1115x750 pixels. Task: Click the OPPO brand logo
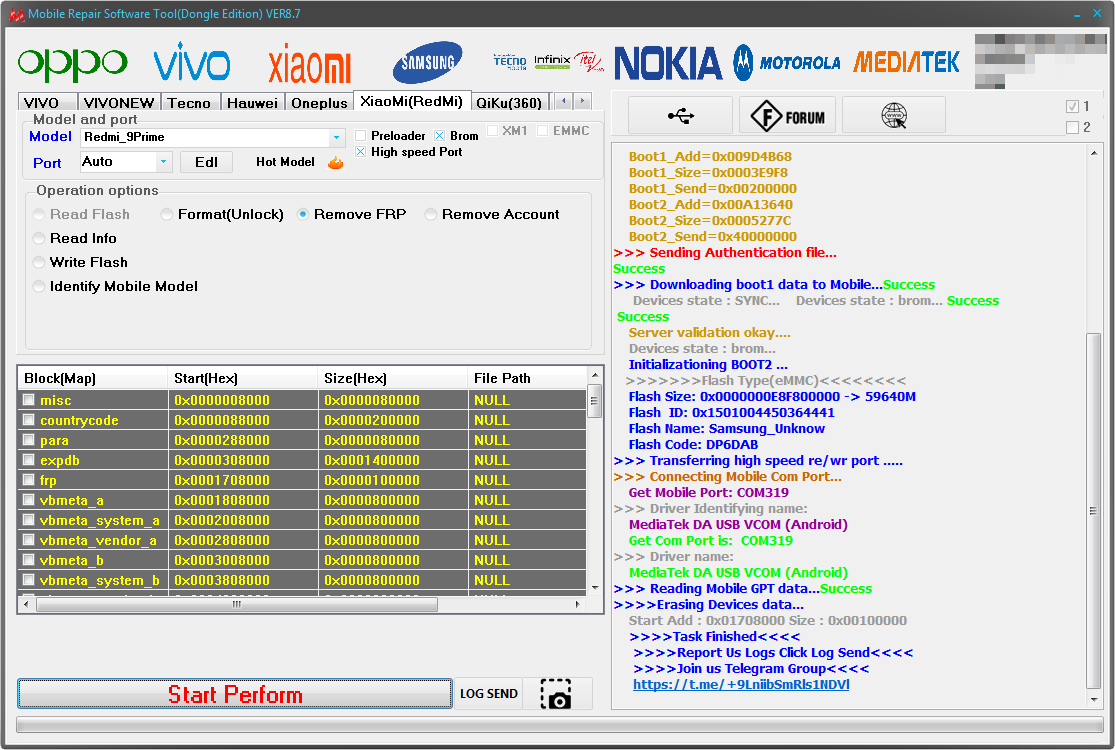pyautogui.click(x=73, y=63)
